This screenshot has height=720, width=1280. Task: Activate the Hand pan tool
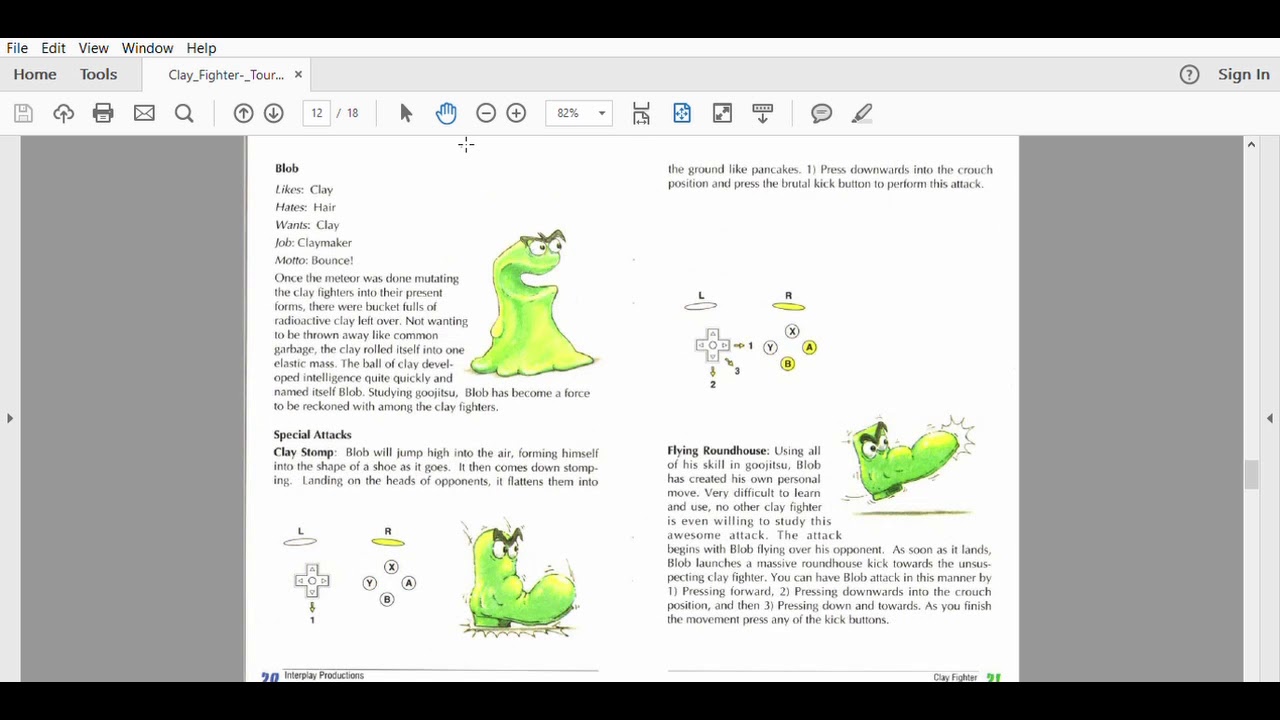[446, 113]
